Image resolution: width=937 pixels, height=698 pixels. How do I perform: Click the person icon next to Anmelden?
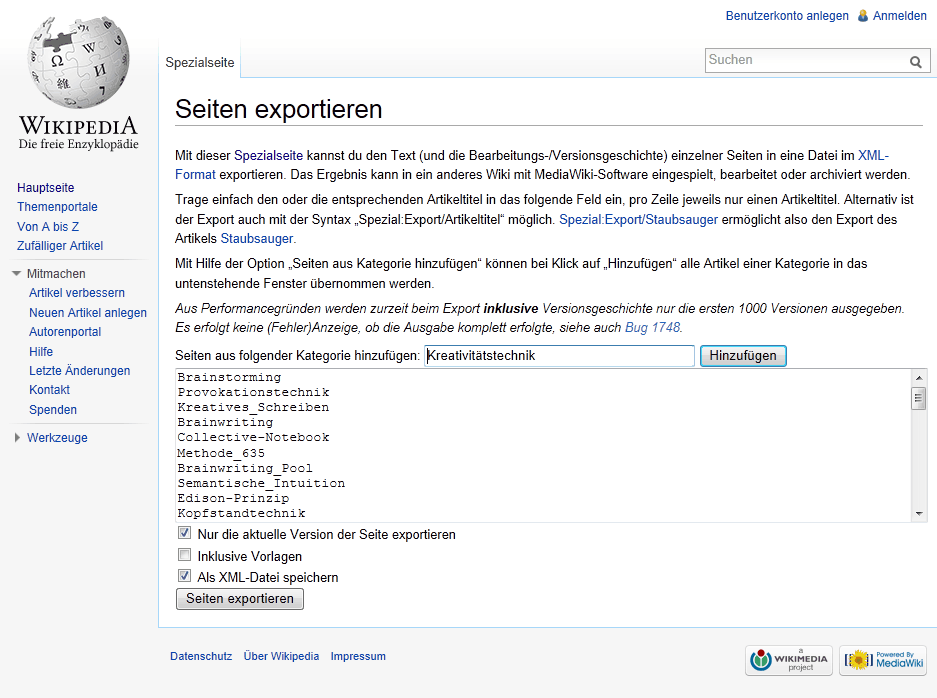click(x=862, y=16)
